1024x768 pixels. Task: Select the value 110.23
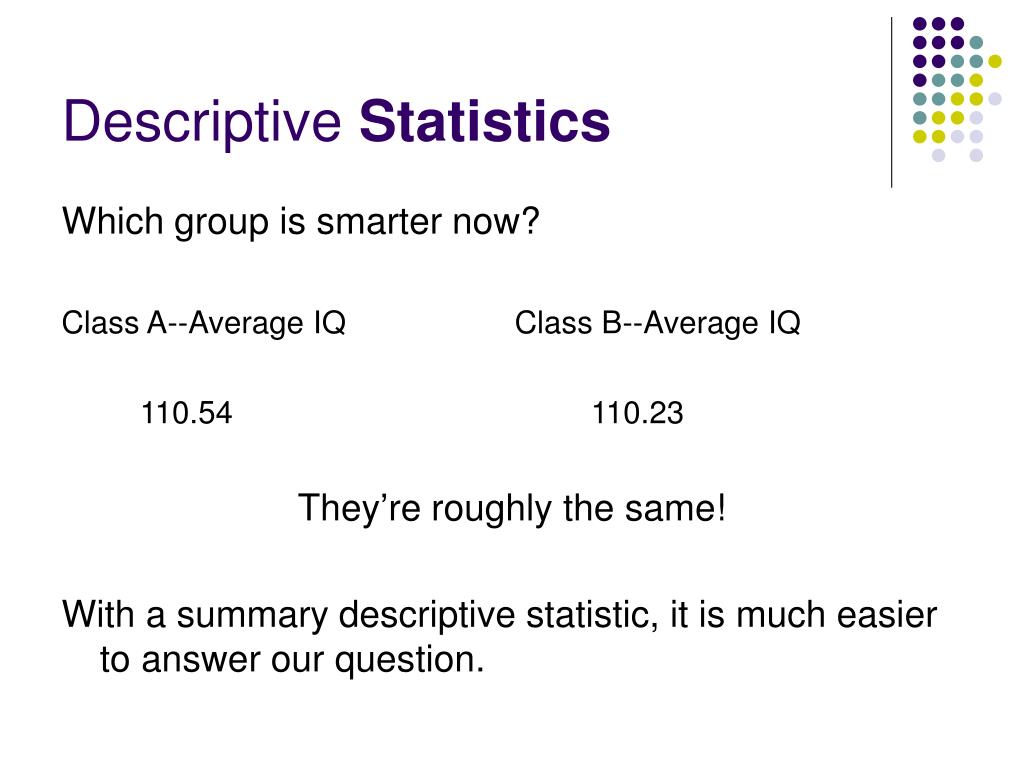(637, 413)
